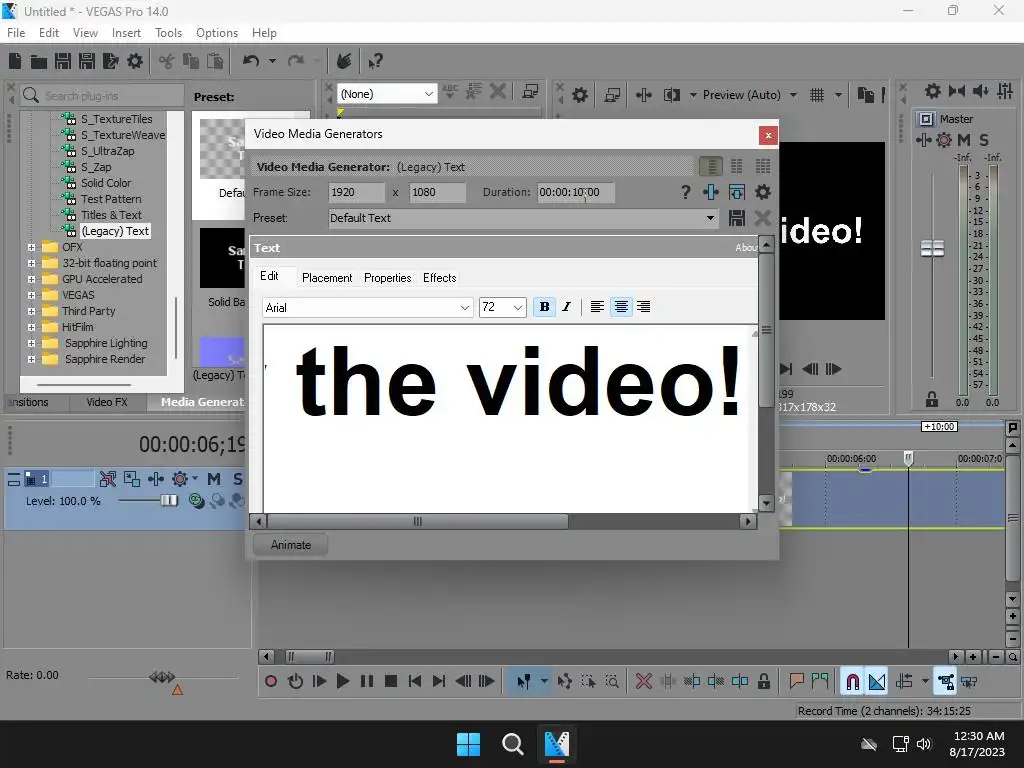Viewport: 1024px width, 768px height.
Task: Switch to the Placement tab
Action: tap(327, 278)
